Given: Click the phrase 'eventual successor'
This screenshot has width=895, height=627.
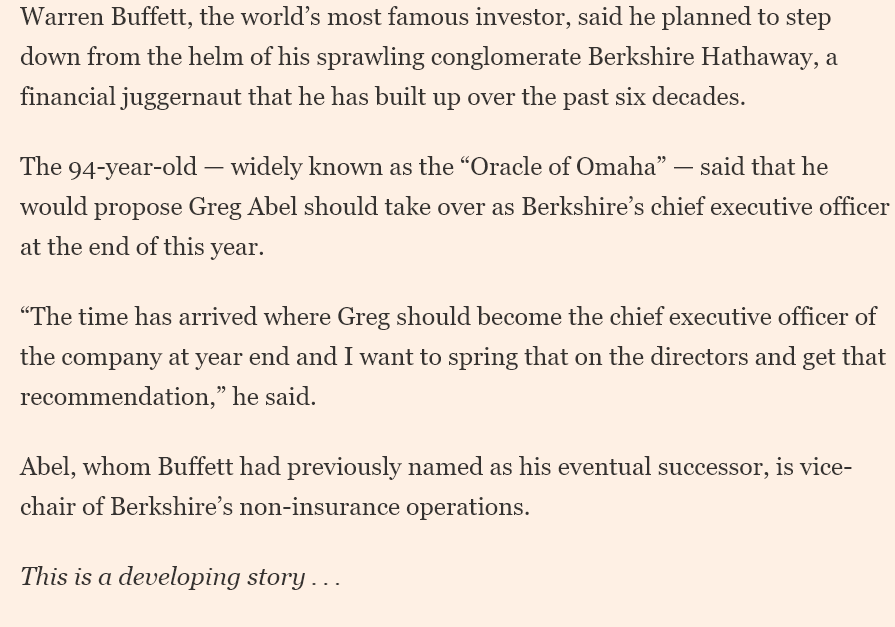Looking at the screenshot, I should [x=662, y=467].
